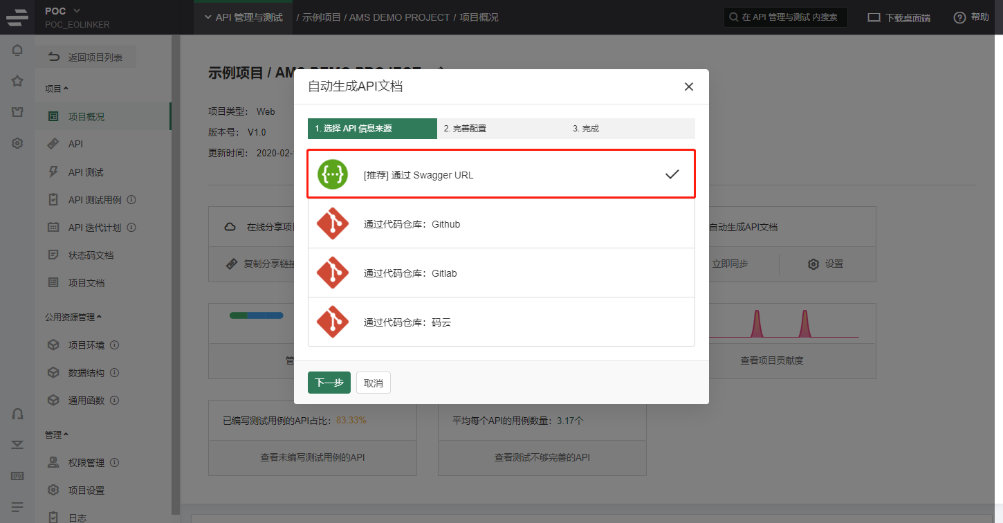Click info icon next to 数据结构
Image resolution: width=1003 pixels, height=523 pixels.
[x=115, y=373]
